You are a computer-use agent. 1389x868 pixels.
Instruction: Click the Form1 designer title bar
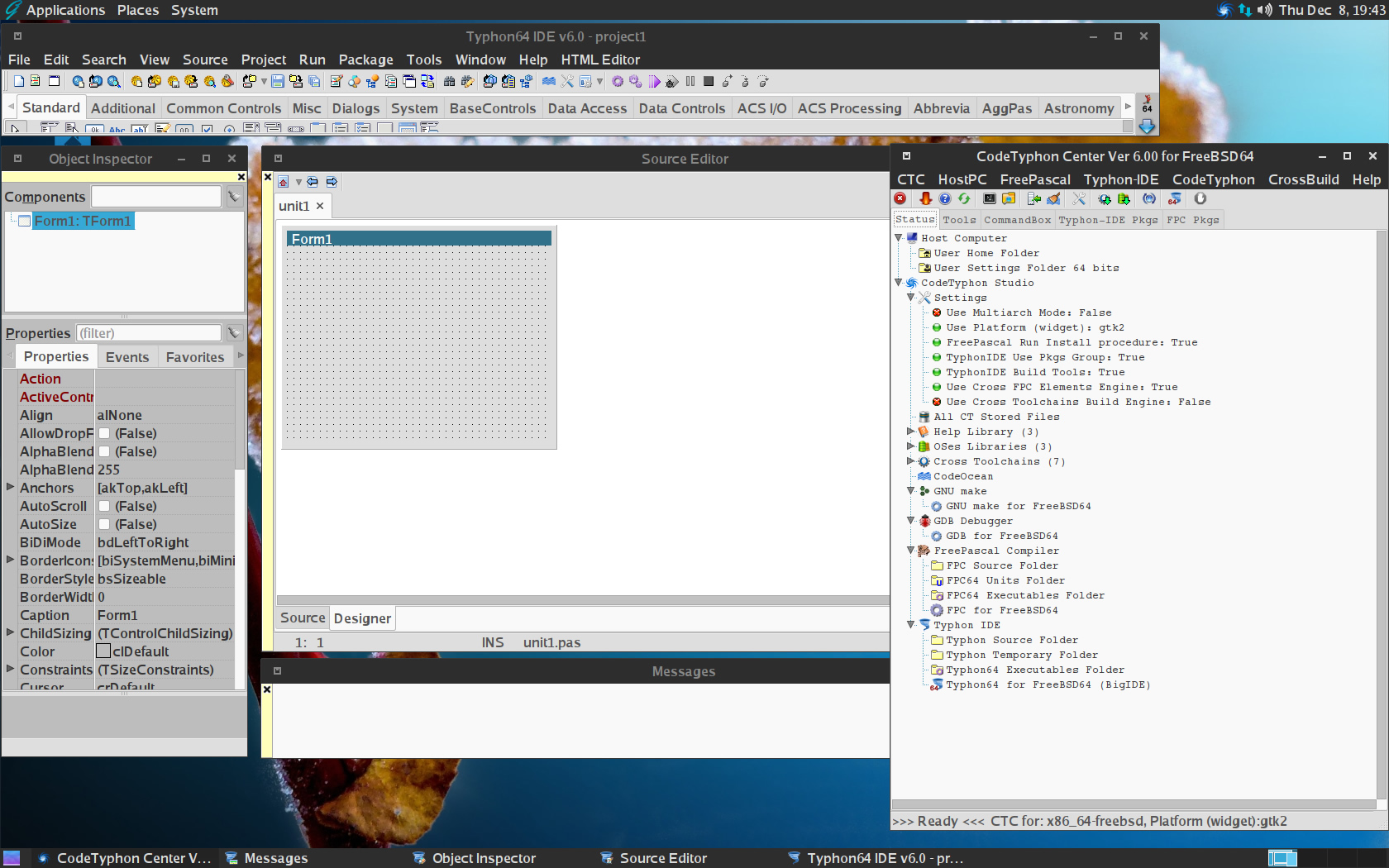[419, 239]
